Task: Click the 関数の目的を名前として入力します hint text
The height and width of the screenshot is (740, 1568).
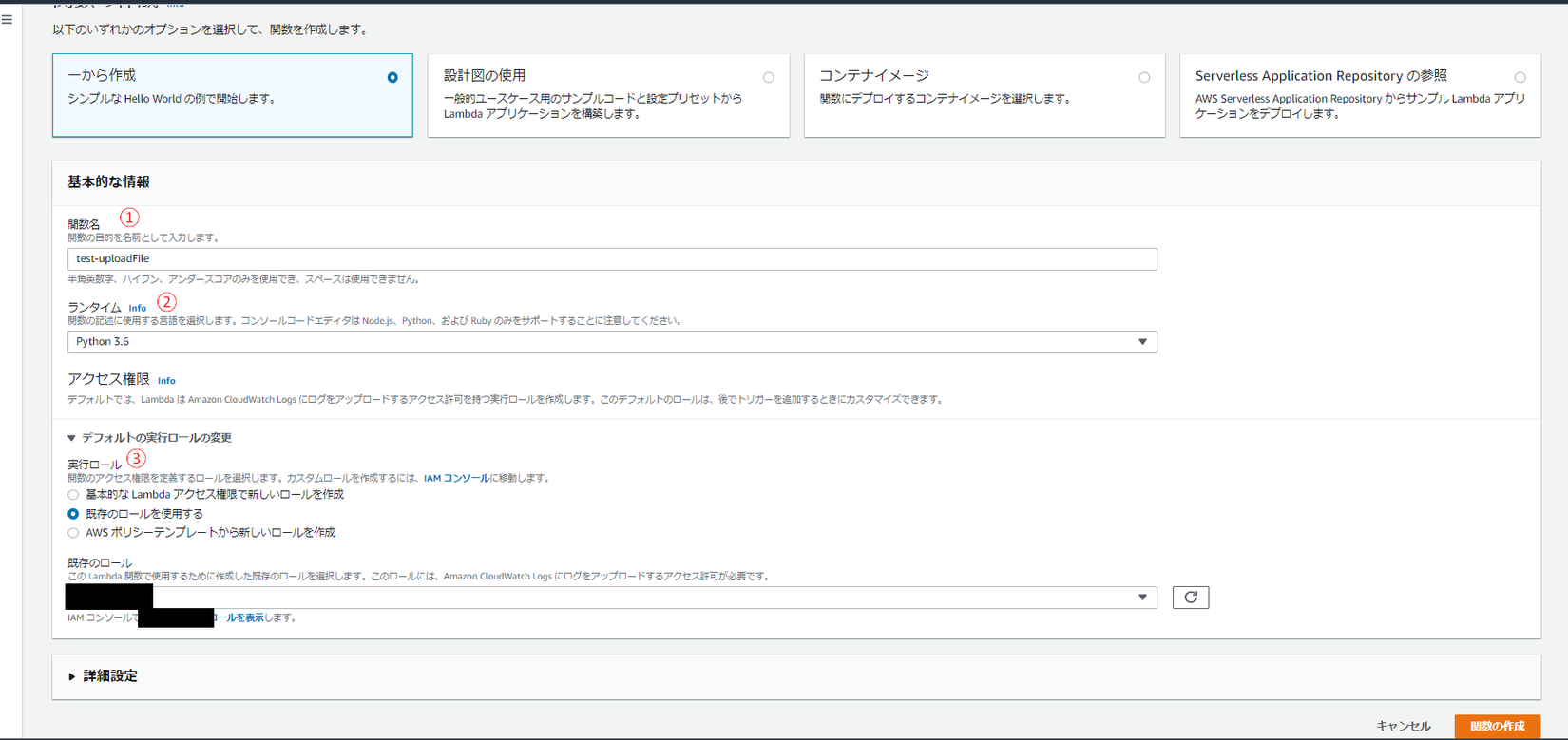Action: pos(143,238)
